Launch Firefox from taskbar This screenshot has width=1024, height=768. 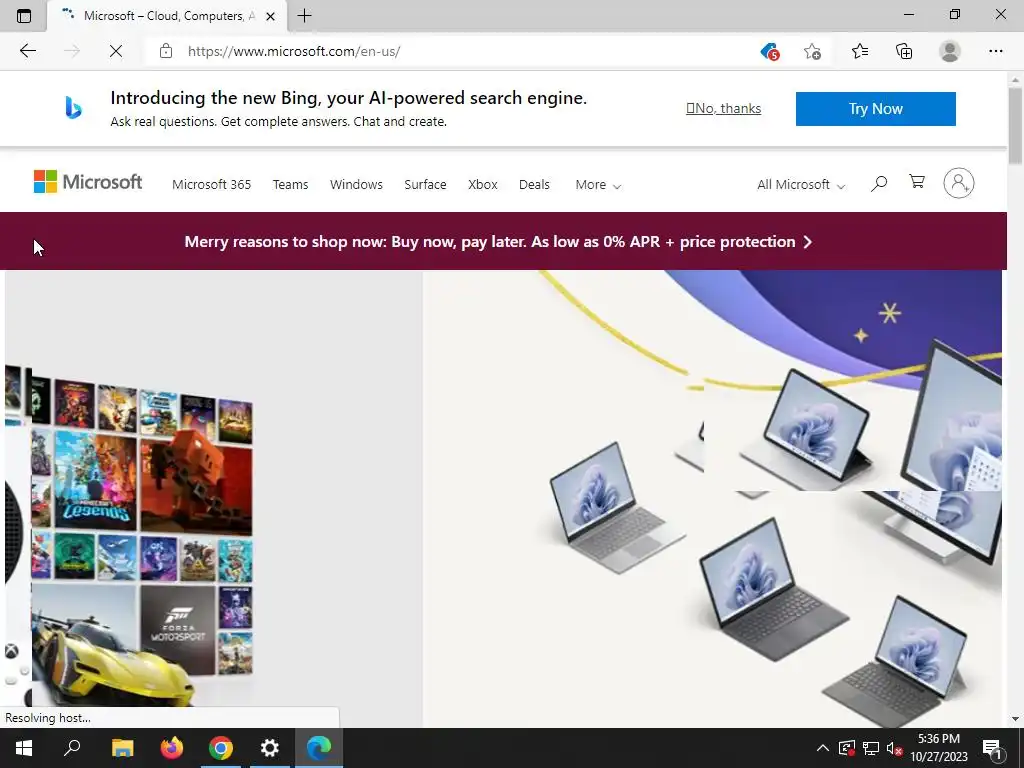pos(172,748)
